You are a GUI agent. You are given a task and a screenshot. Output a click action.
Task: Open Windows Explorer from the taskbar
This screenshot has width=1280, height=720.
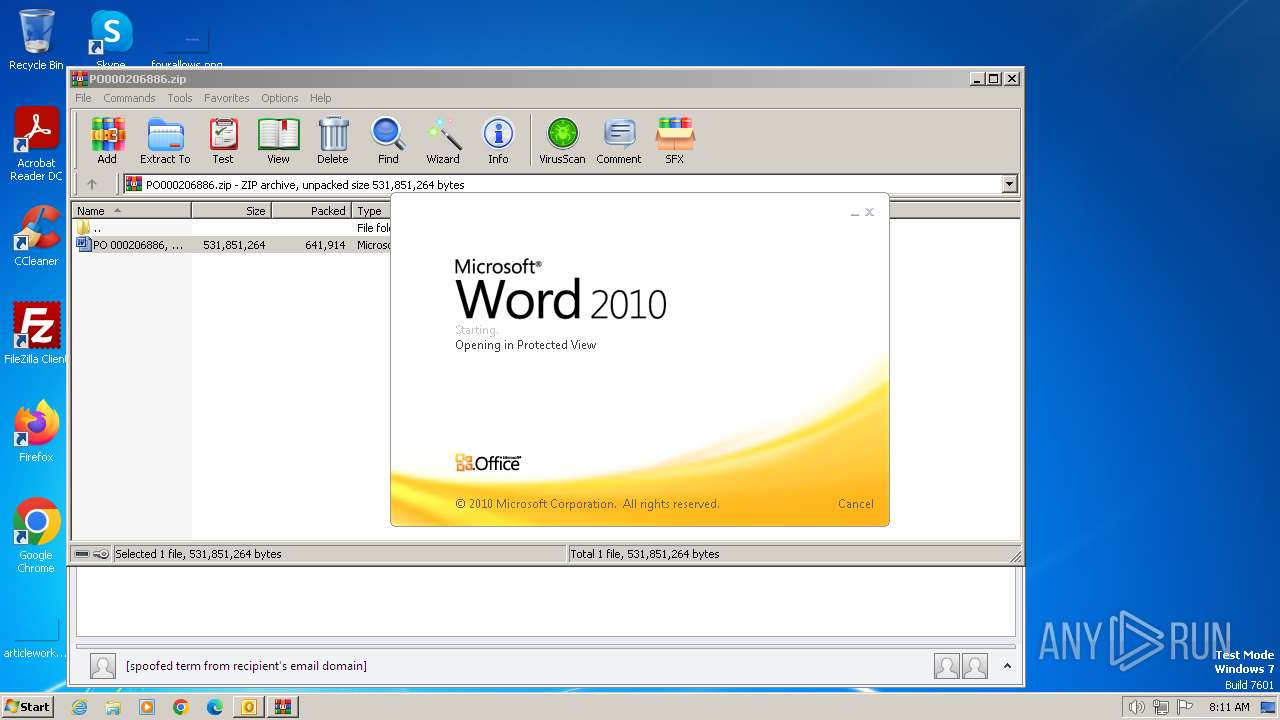[113, 707]
